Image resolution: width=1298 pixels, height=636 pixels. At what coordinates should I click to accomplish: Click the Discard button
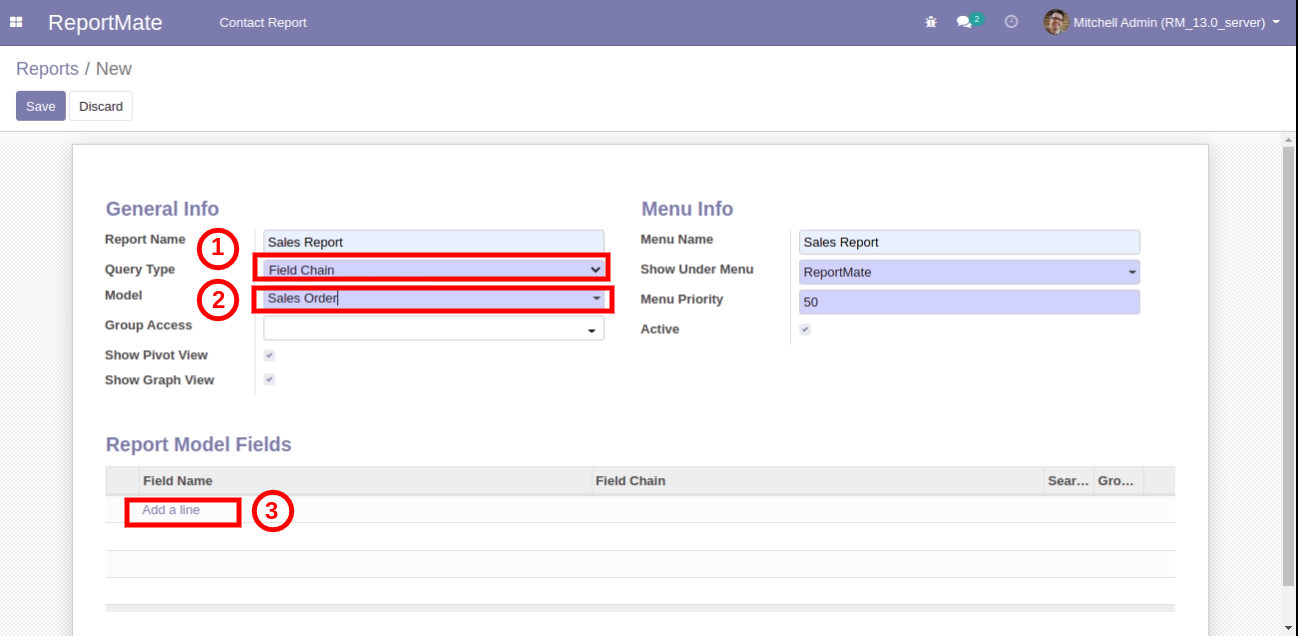pyautogui.click(x=101, y=106)
